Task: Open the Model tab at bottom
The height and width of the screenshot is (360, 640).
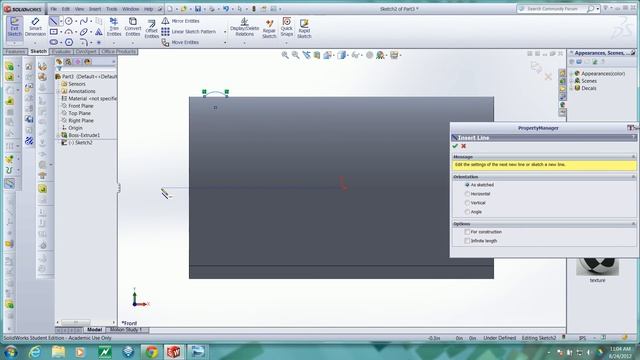Action: pos(94,329)
